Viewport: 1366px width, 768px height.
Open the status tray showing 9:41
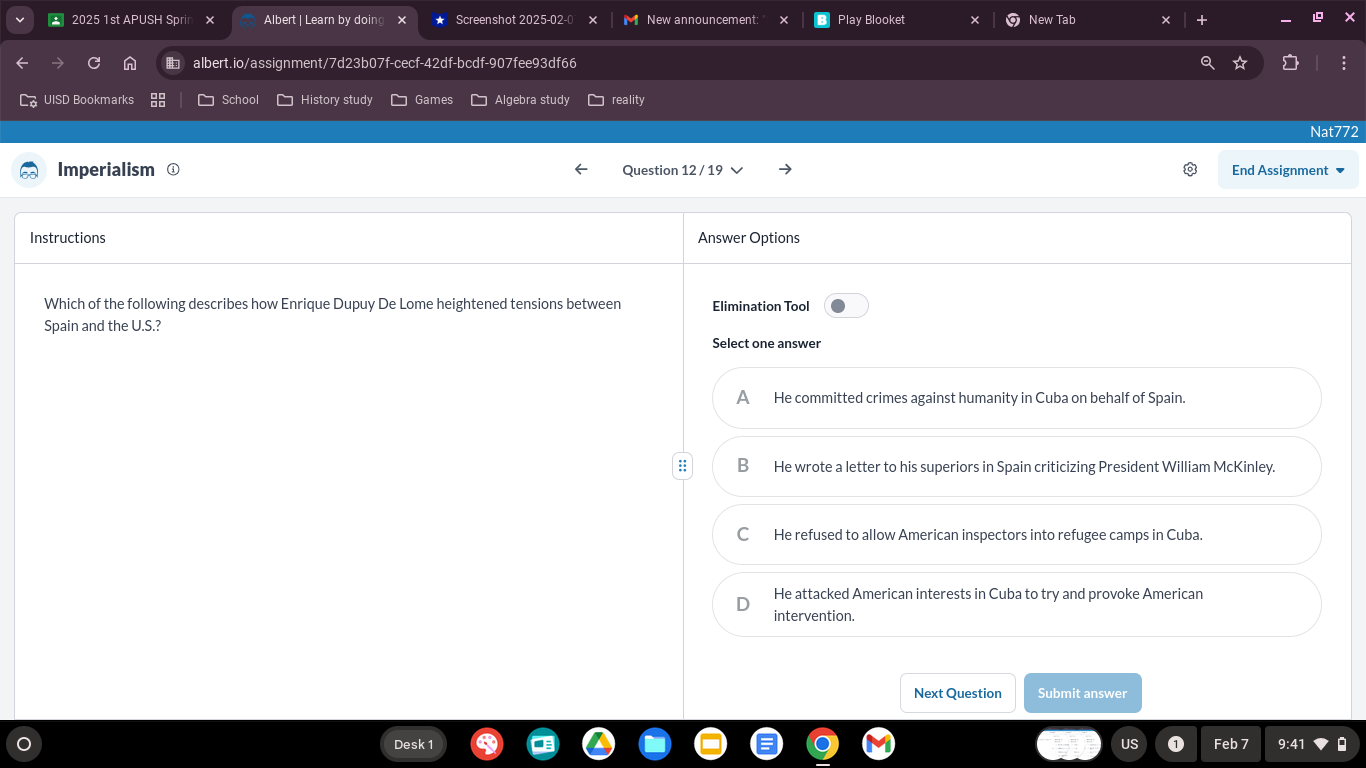click(x=1312, y=744)
